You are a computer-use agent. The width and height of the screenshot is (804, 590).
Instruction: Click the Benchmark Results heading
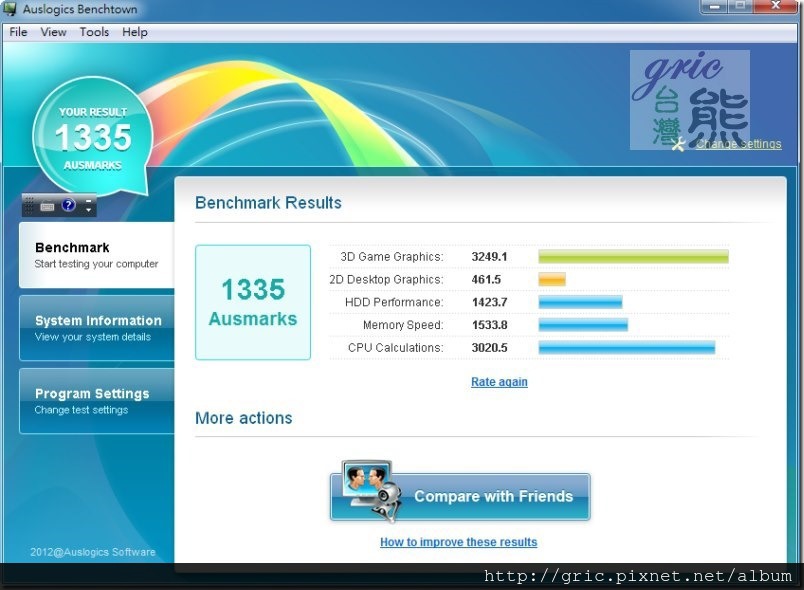coord(268,203)
